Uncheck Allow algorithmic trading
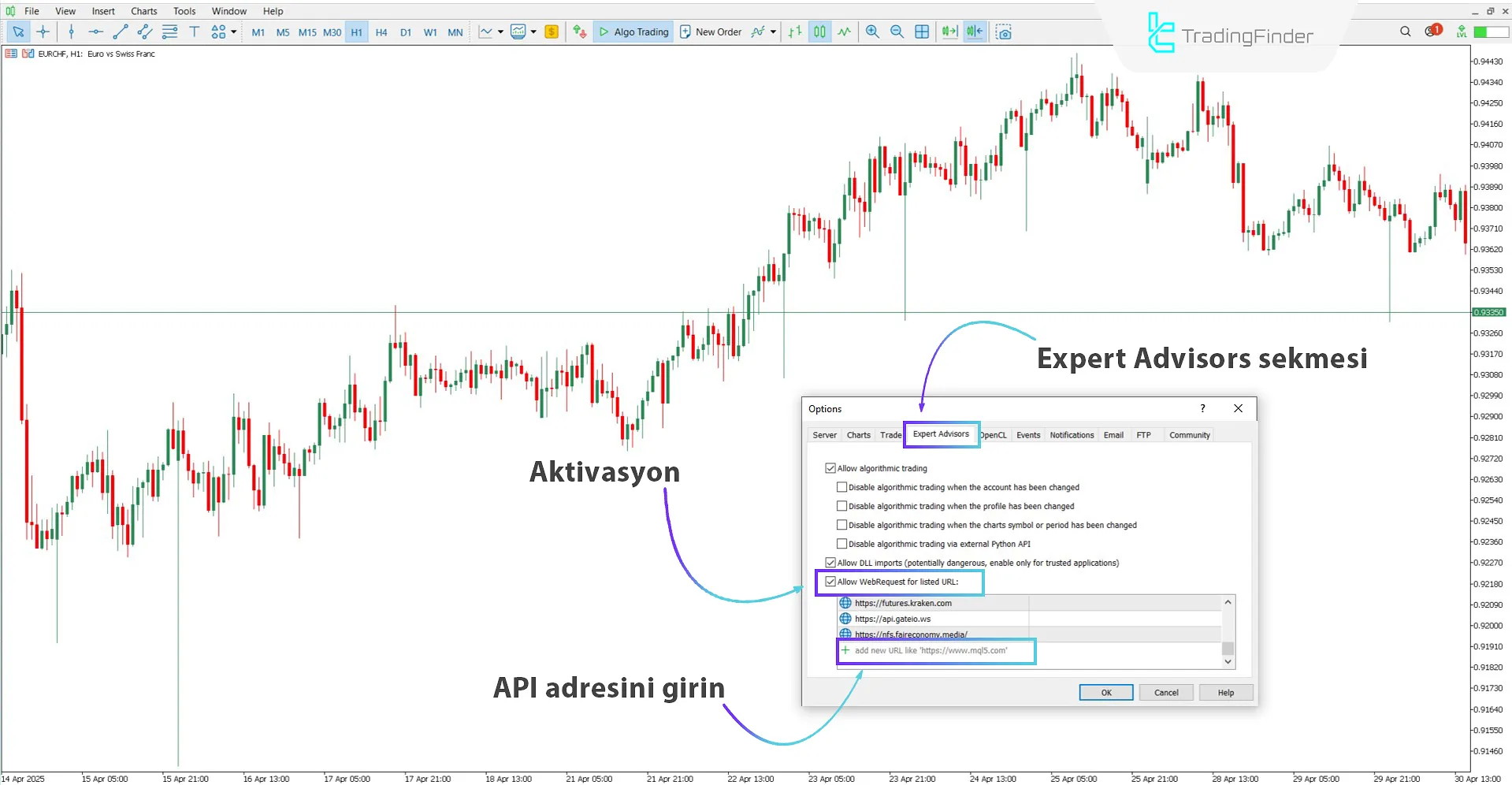Image resolution: width=1512 pixels, height=785 pixels. [x=830, y=468]
